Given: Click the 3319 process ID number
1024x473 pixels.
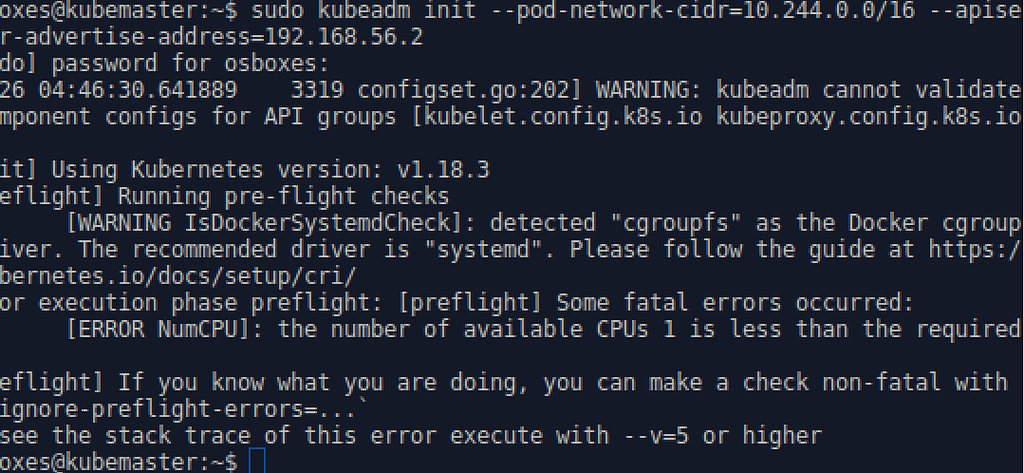Looking at the screenshot, I should (317, 90).
